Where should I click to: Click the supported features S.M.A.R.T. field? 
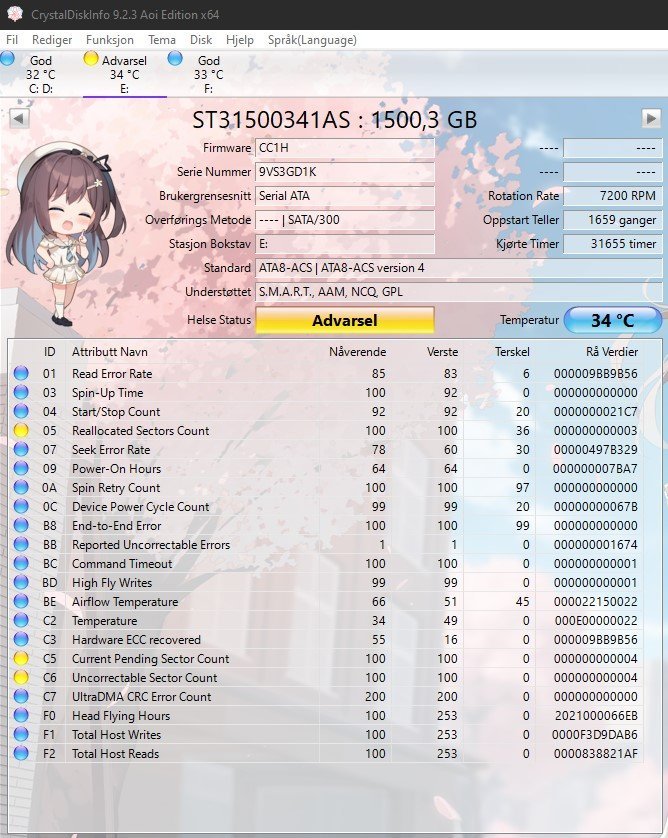(x=459, y=292)
